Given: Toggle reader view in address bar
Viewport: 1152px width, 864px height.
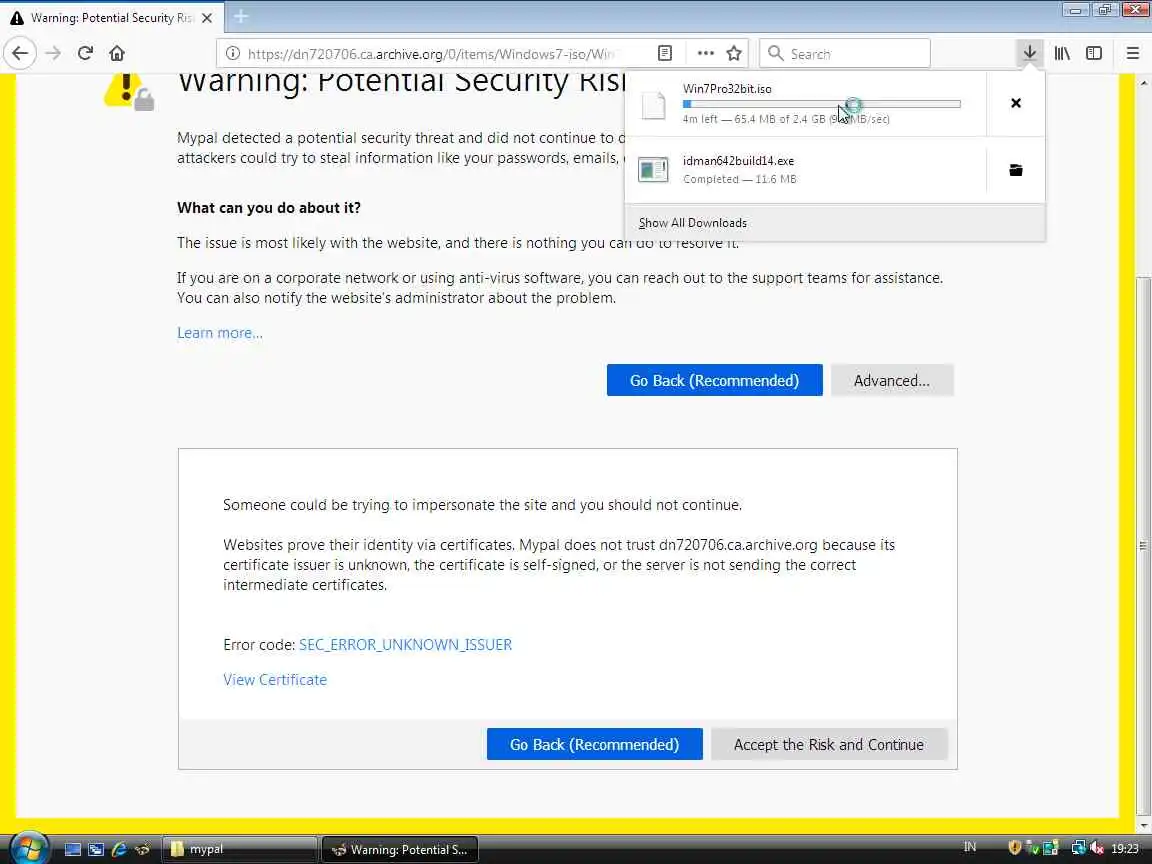Looking at the screenshot, I should [665, 53].
